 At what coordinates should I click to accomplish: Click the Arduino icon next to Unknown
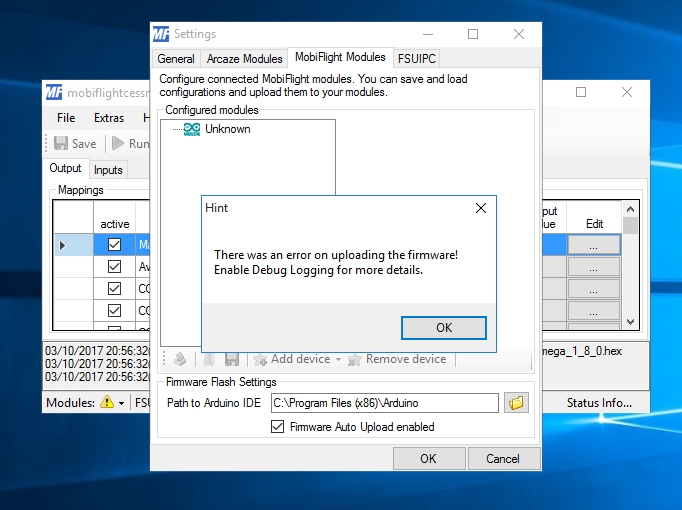(191, 129)
